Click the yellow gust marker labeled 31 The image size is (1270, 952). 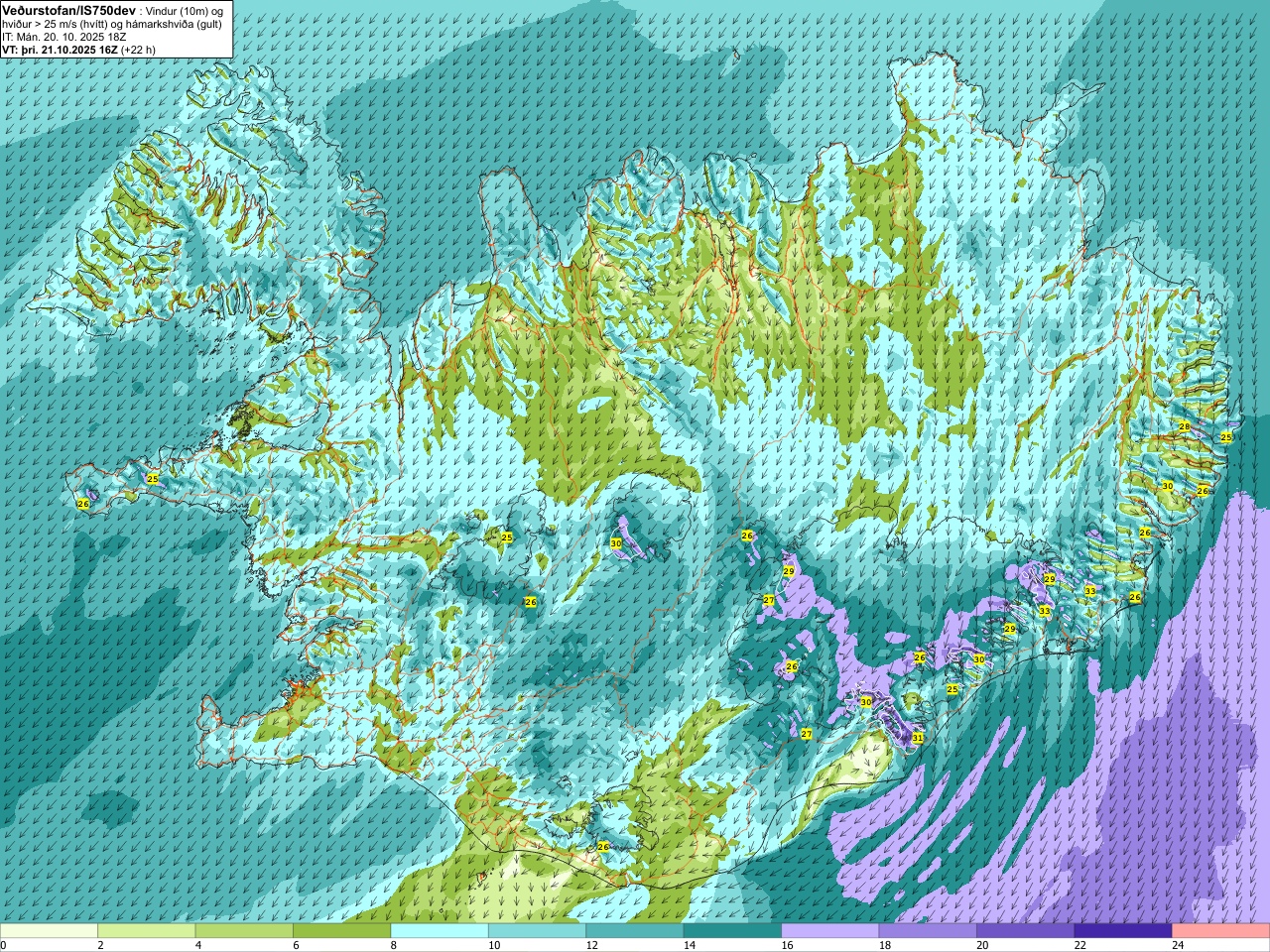[x=918, y=738]
